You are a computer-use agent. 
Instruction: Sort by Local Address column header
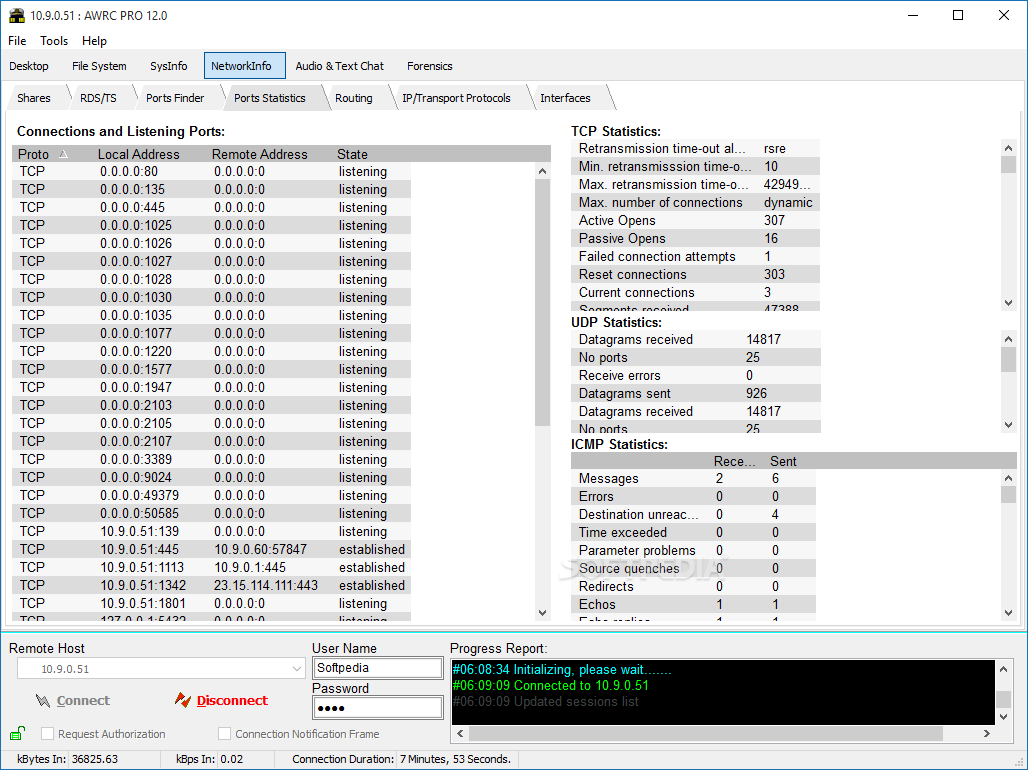[138, 154]
